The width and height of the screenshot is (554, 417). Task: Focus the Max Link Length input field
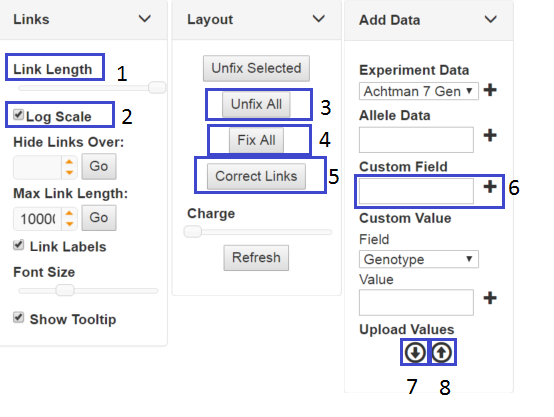coord(38,219)
